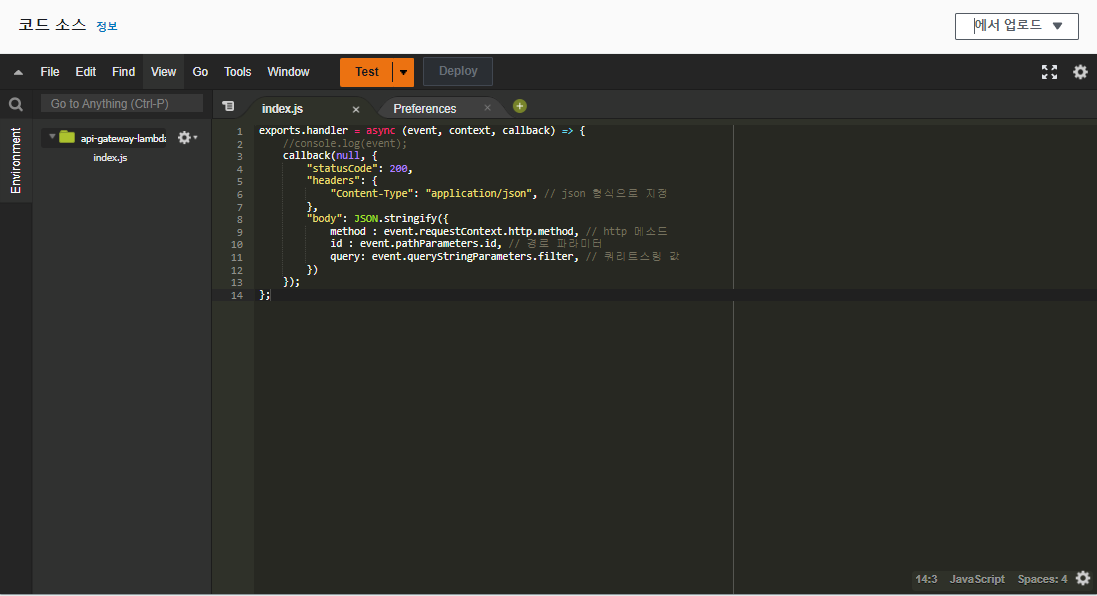1097x596 pixels.
Task: Click the tab list icon left of index.js tab
Action: [x=228, y=105]
